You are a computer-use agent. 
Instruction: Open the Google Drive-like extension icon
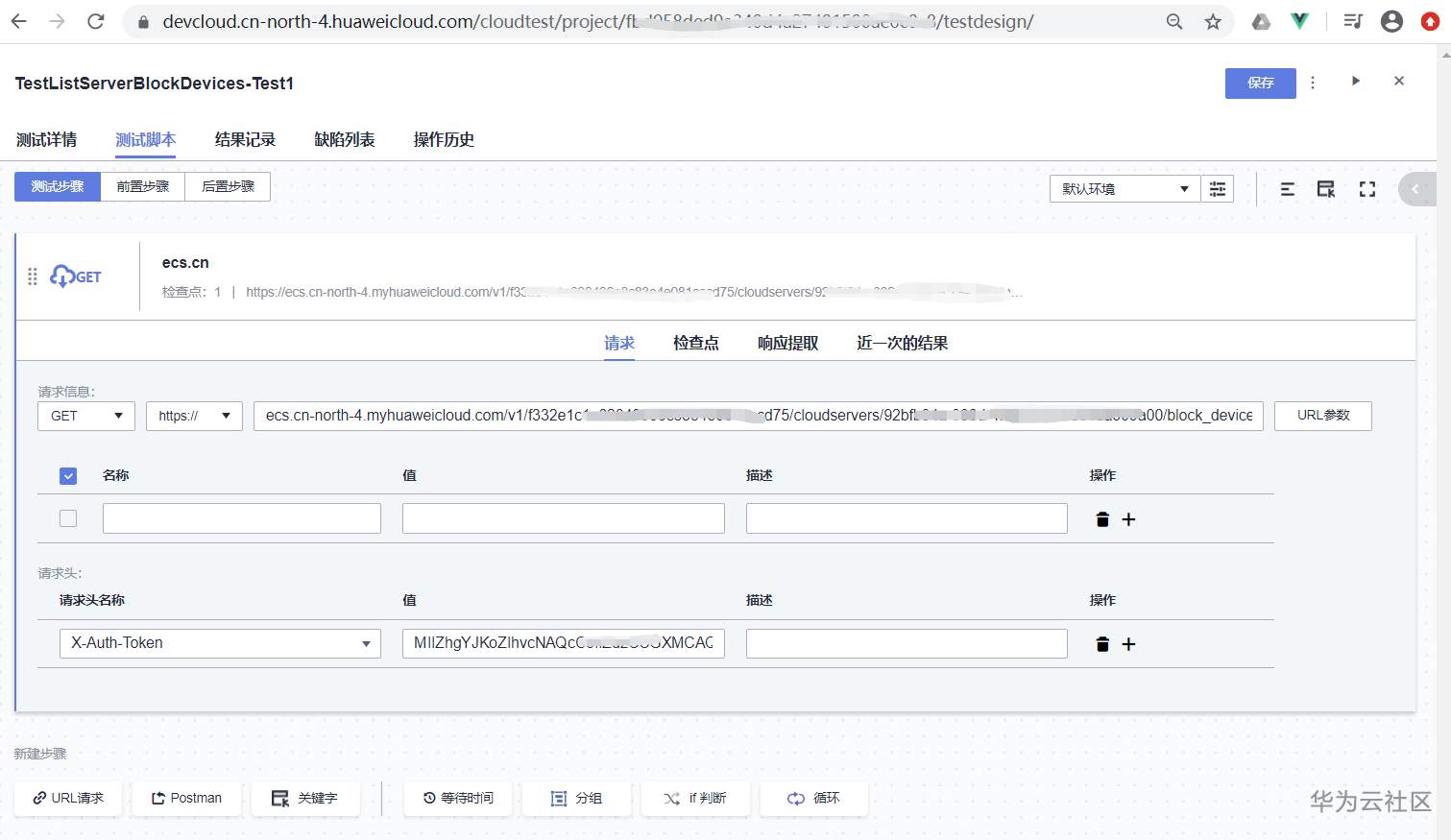pos(1262,21)
